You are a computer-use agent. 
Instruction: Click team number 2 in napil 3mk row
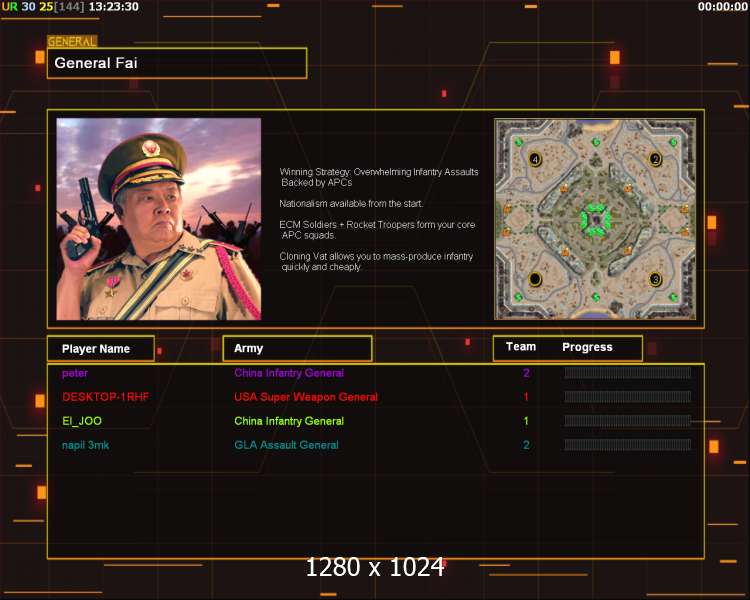pyautogui.click(x=526, y=445)
